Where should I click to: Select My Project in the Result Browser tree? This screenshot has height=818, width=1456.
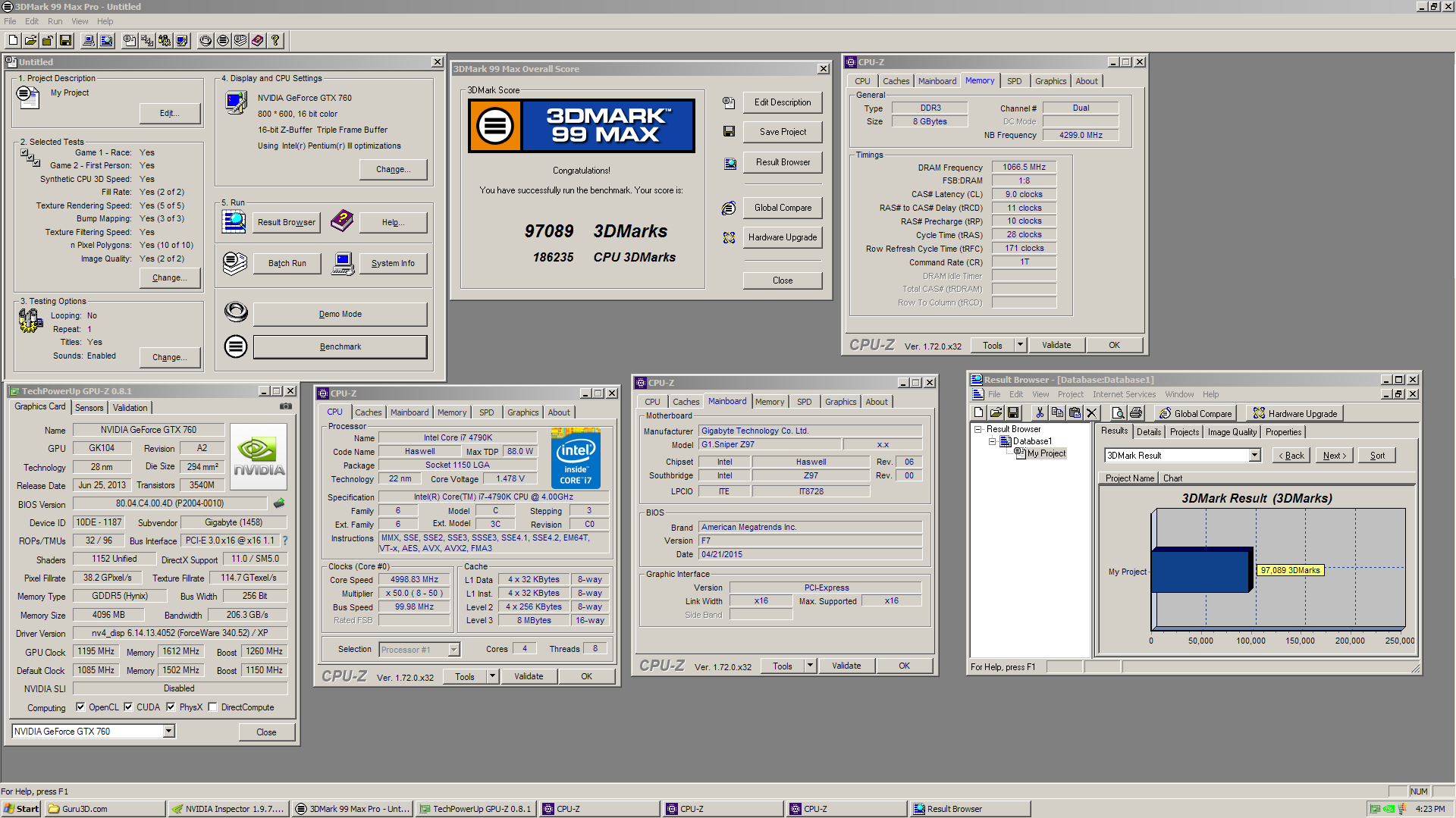(x=1046, y=453)
